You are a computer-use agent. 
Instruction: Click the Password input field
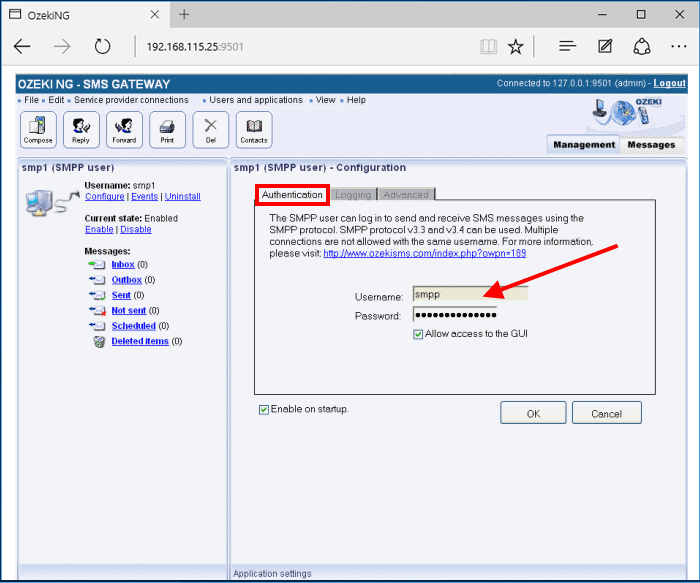(x=454, y=315)
